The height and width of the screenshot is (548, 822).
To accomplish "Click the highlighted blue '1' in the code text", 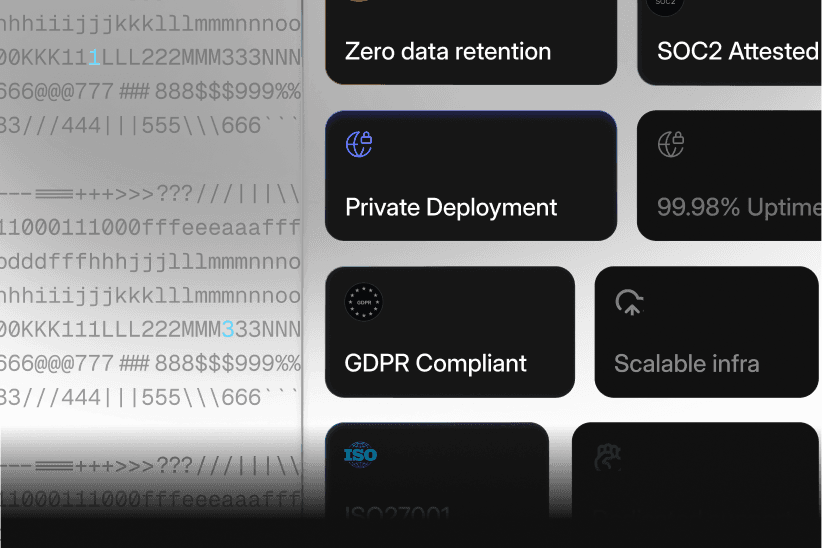I will 94,57.
